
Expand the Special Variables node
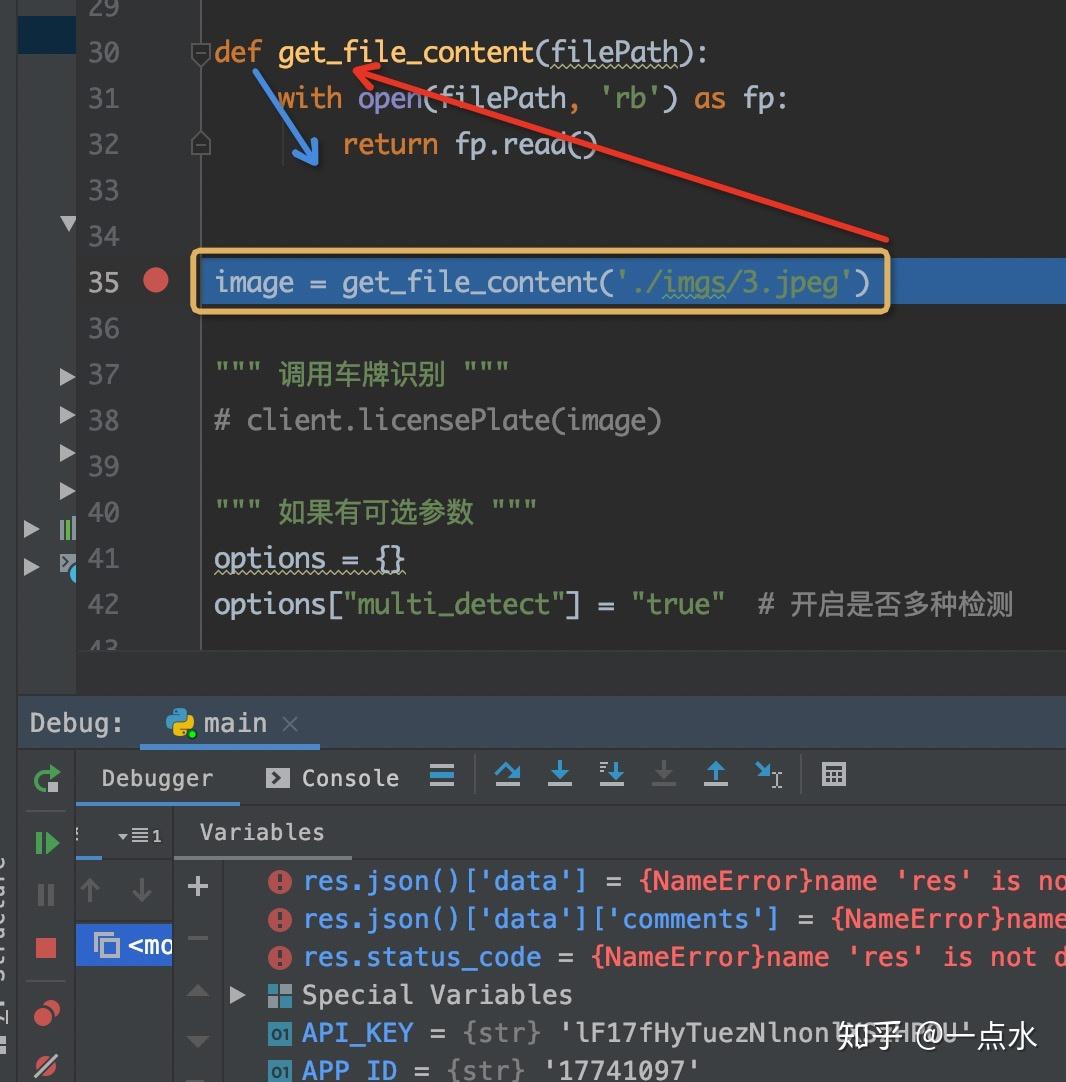coord(238,994)
